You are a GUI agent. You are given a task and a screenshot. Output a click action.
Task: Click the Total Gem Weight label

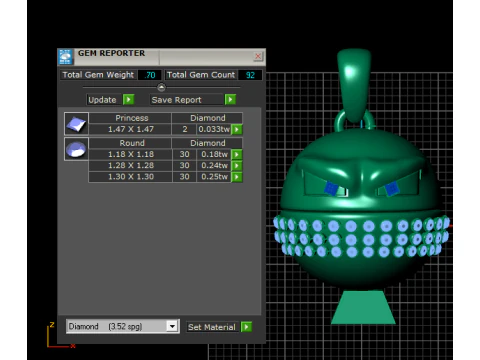point(98,75)
